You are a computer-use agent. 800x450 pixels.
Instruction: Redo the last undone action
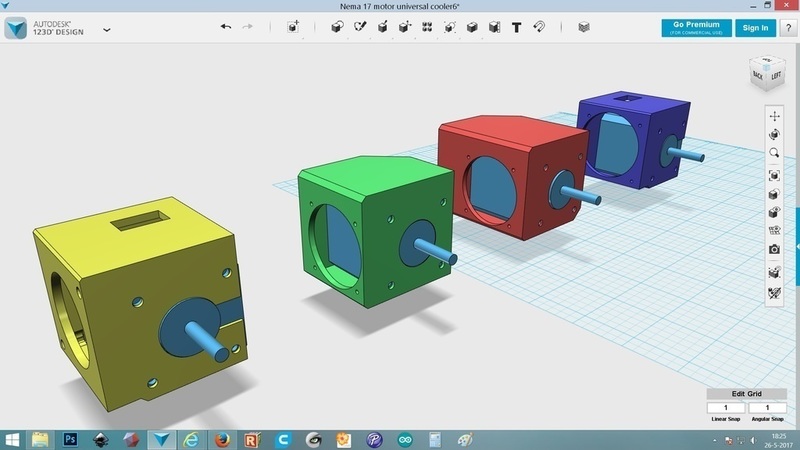pyautogui.click(x=247, y=27)
